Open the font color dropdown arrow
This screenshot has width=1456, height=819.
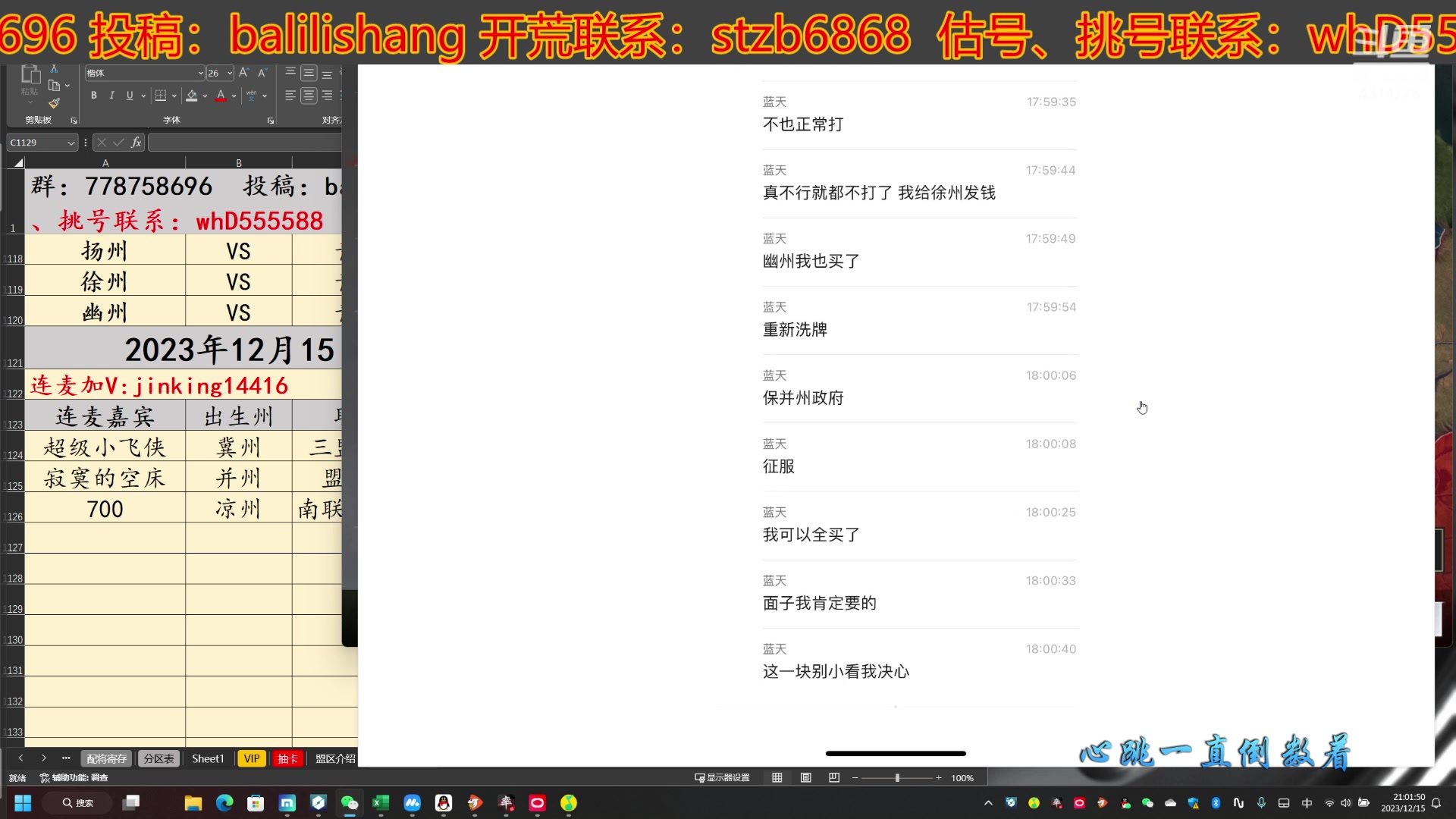click(234, 96)
